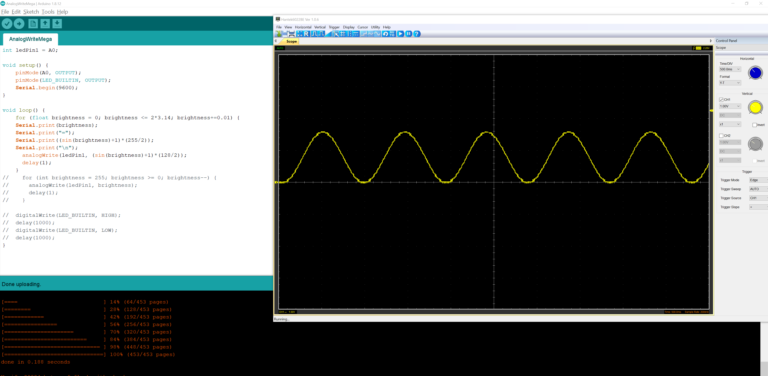Click the R reference toolbar icon

(306, 34)
